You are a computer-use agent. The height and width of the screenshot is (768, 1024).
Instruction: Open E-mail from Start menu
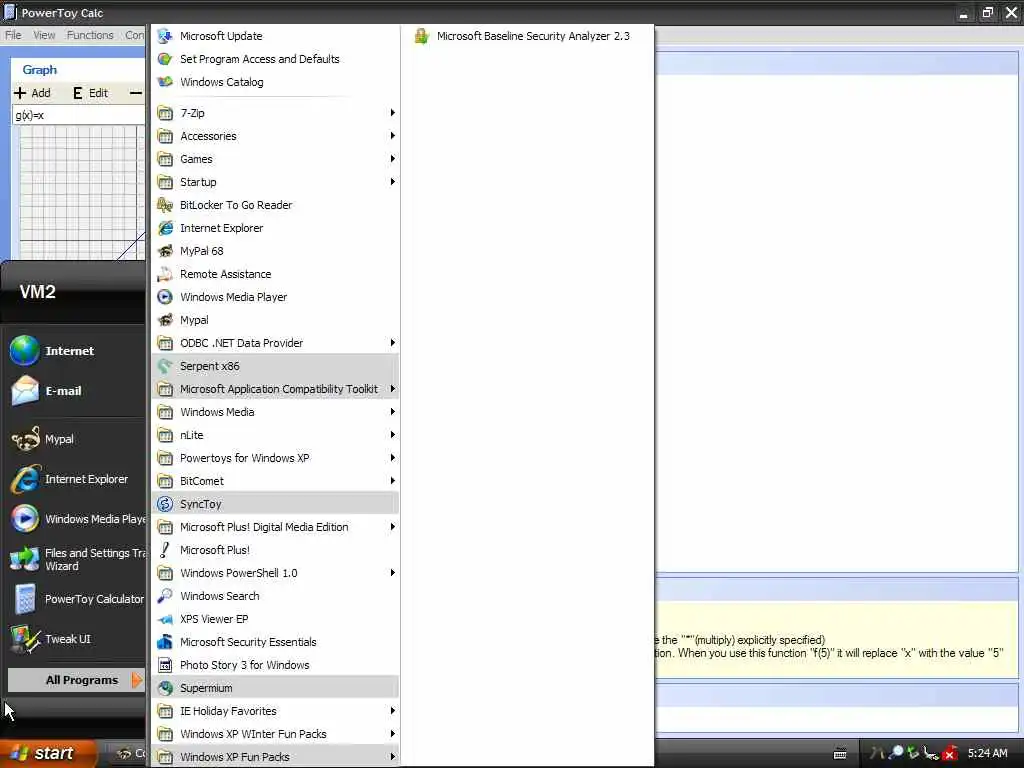(x=75, y=391)
